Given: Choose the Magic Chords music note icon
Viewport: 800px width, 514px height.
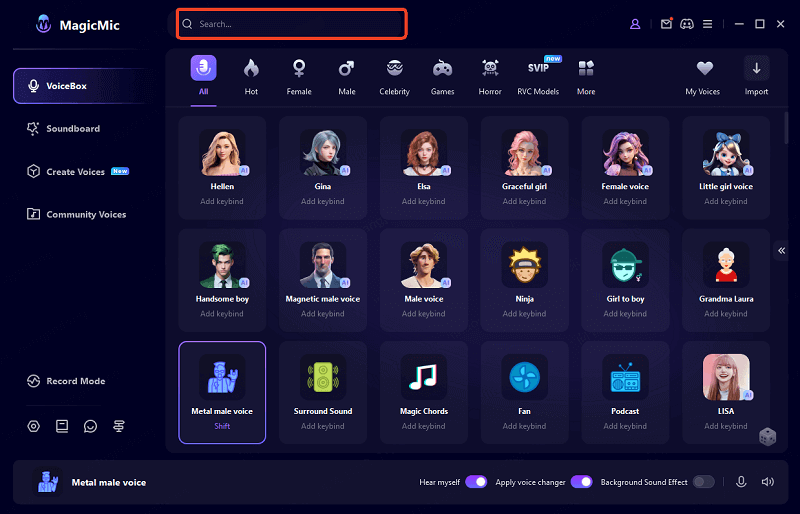Looking at the screenshot, I should pos(423,377).
